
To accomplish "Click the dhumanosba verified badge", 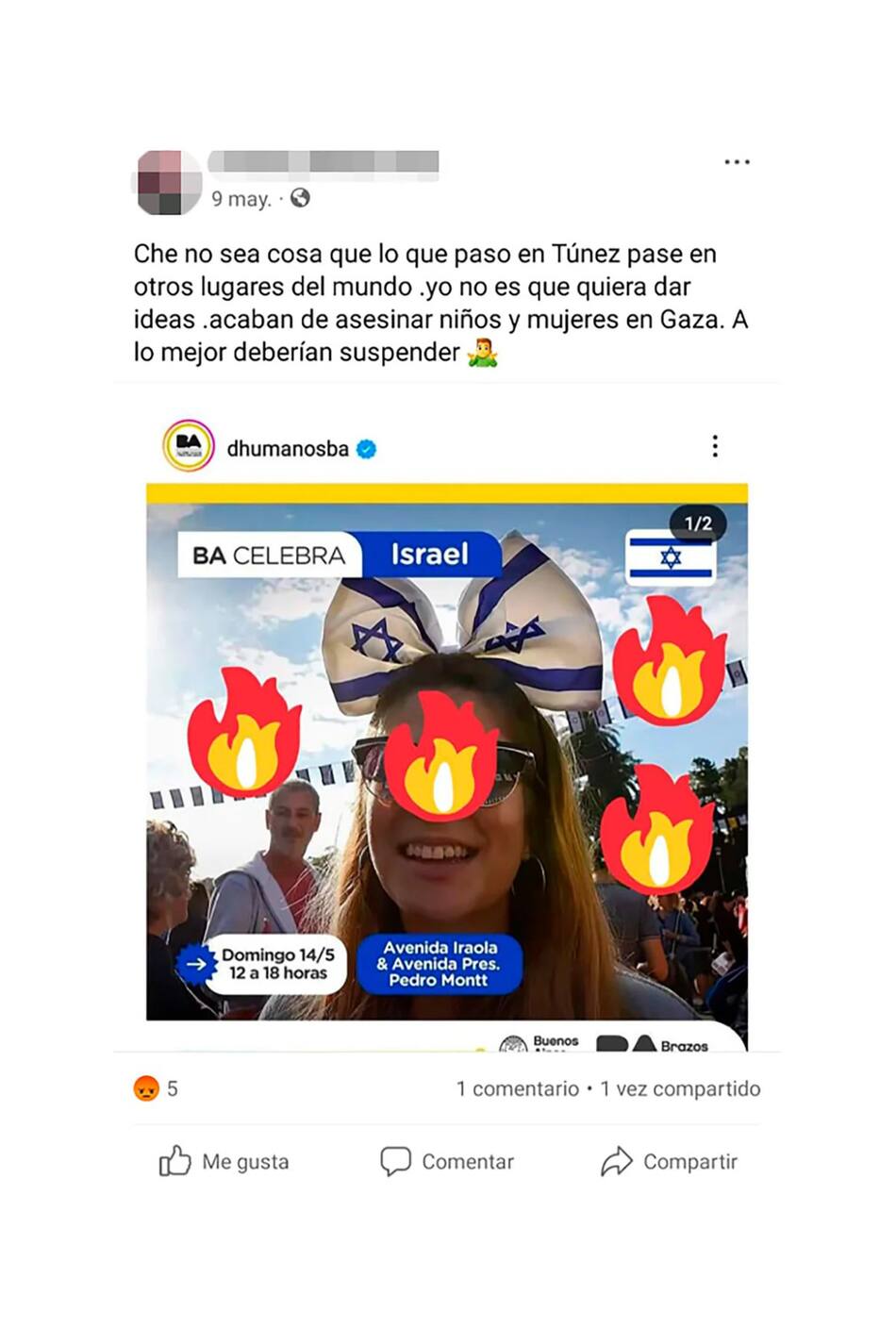I will click(367, 449).
